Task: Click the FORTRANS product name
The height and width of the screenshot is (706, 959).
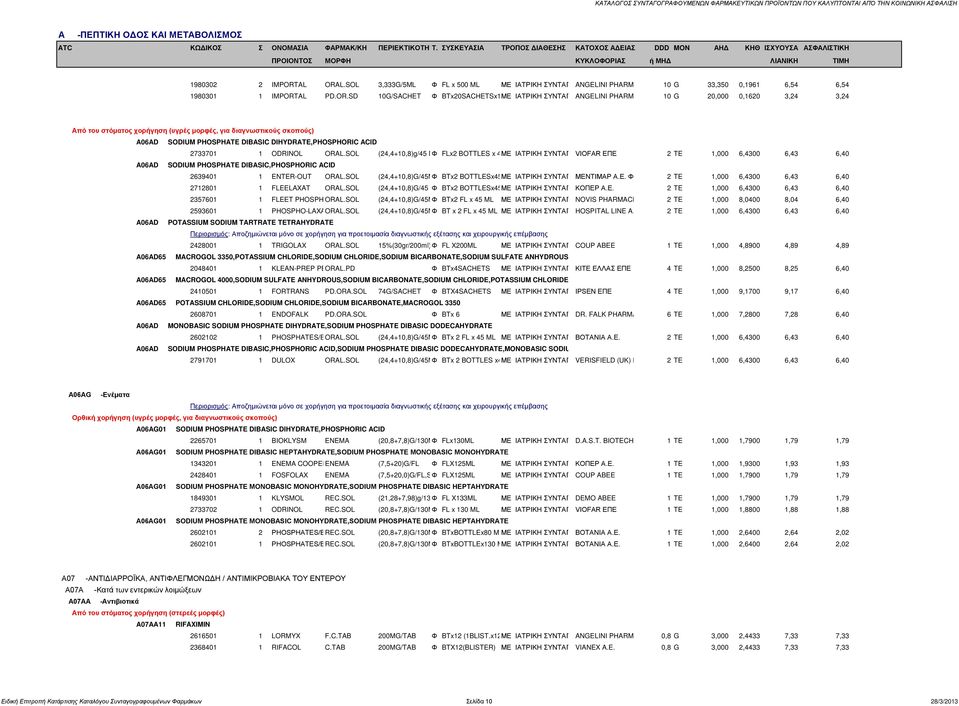Action: pos(290,292)
